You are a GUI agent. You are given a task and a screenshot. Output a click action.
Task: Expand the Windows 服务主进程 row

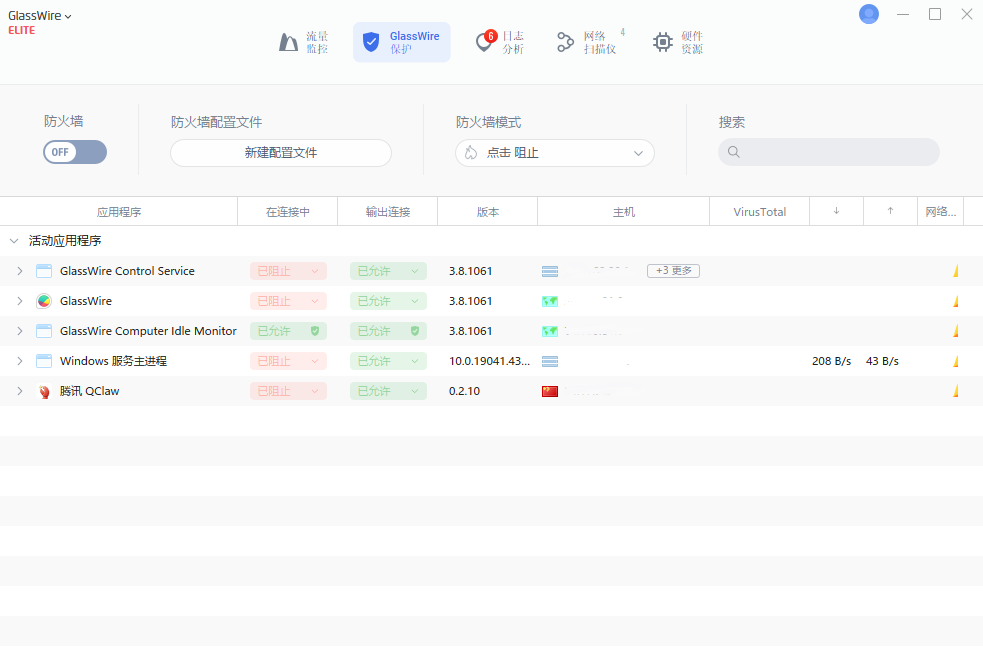point(20,361)
